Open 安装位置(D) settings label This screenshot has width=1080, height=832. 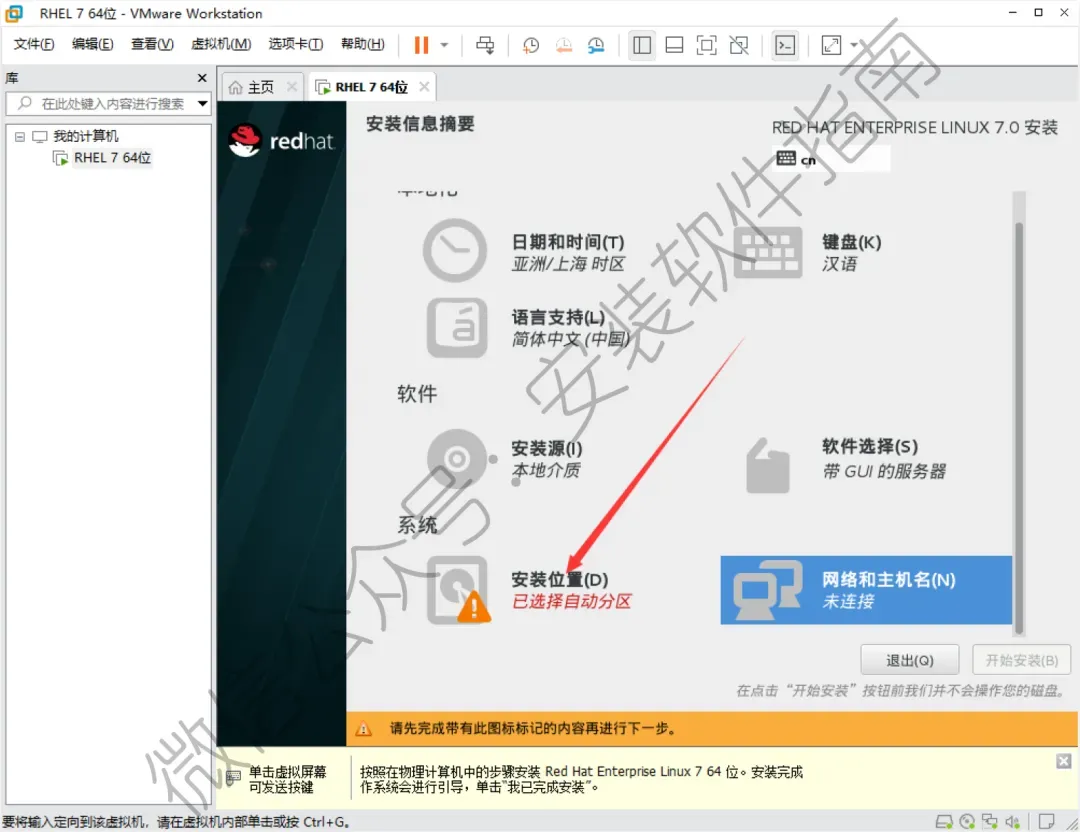pyautogui.click(x=559, y=580)
